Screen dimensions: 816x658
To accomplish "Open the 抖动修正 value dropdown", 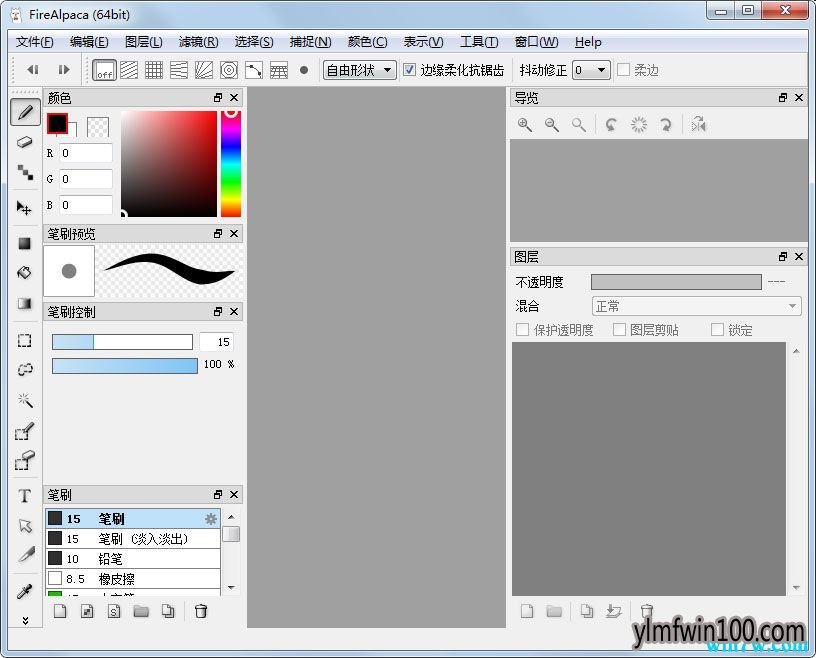I will click(591, 70).
